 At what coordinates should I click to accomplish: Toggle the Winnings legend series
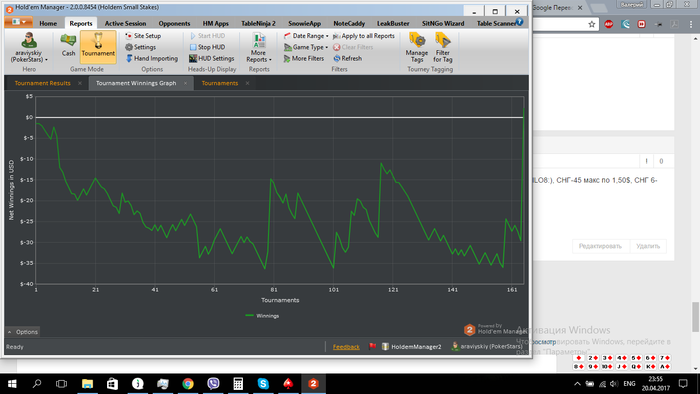262,315
